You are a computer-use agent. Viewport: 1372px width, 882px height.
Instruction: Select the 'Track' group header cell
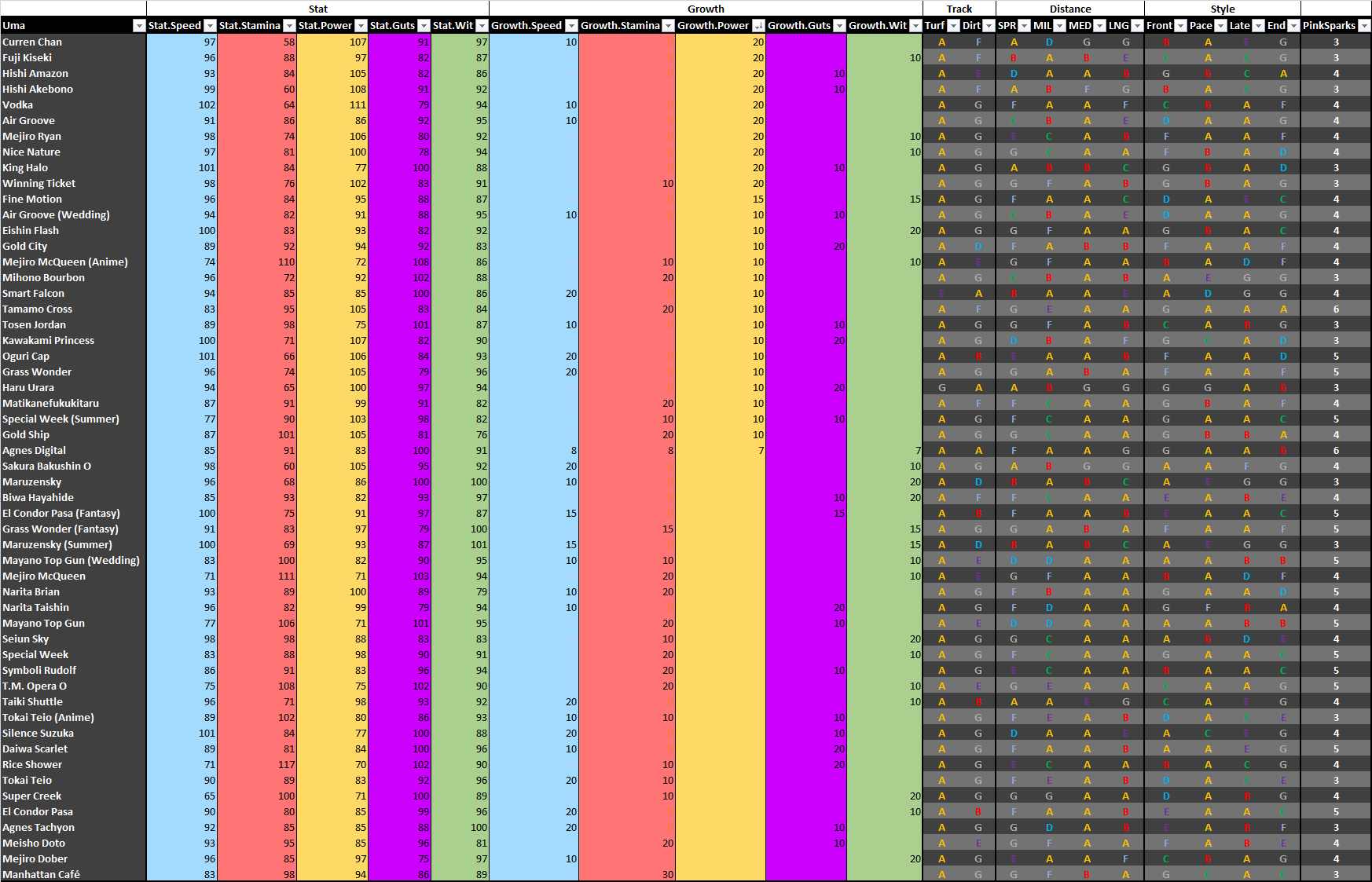[x=959, y=9]
